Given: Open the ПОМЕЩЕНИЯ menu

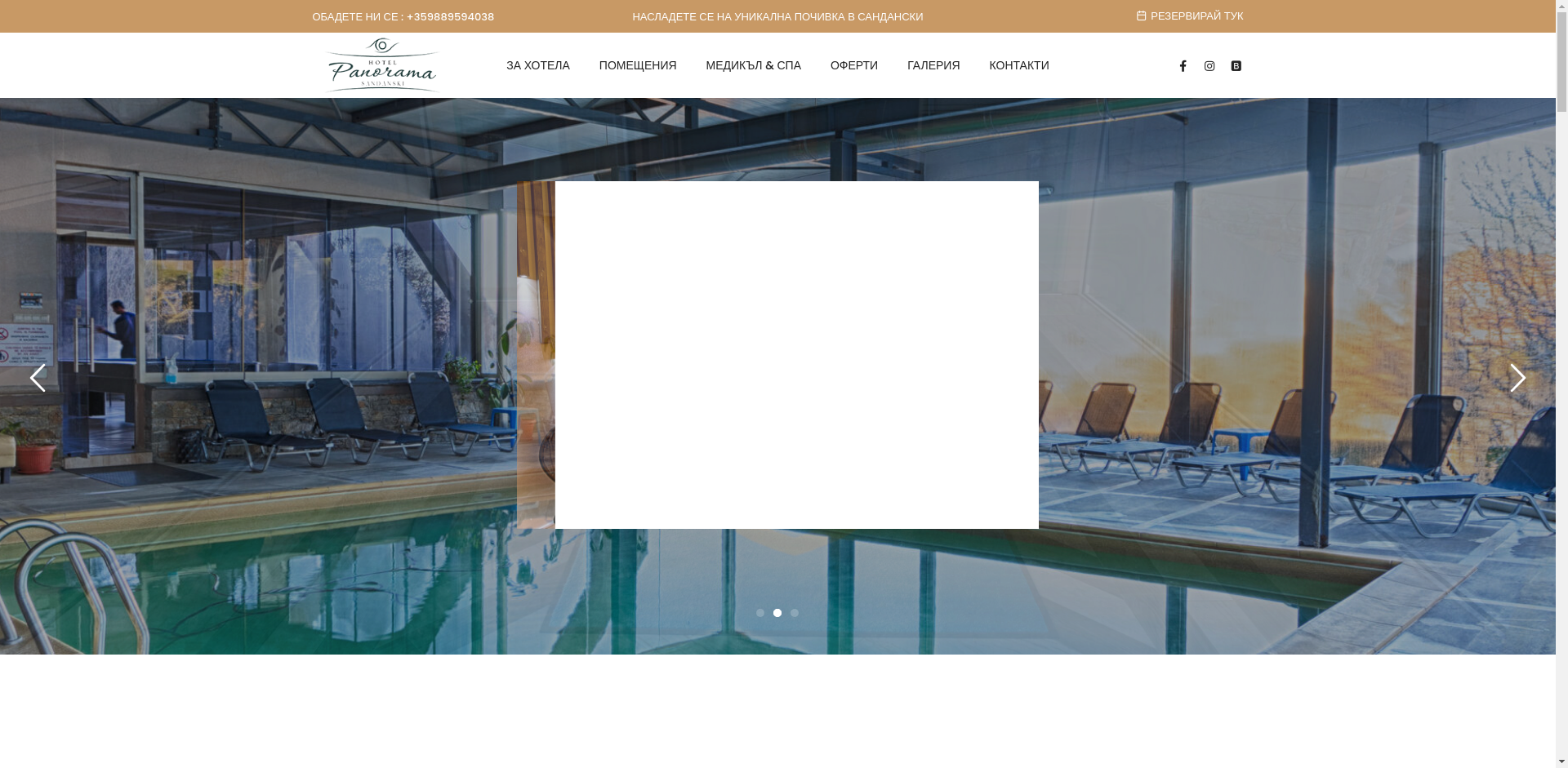Looking at the screenshot, I should [x=638, y=65].
